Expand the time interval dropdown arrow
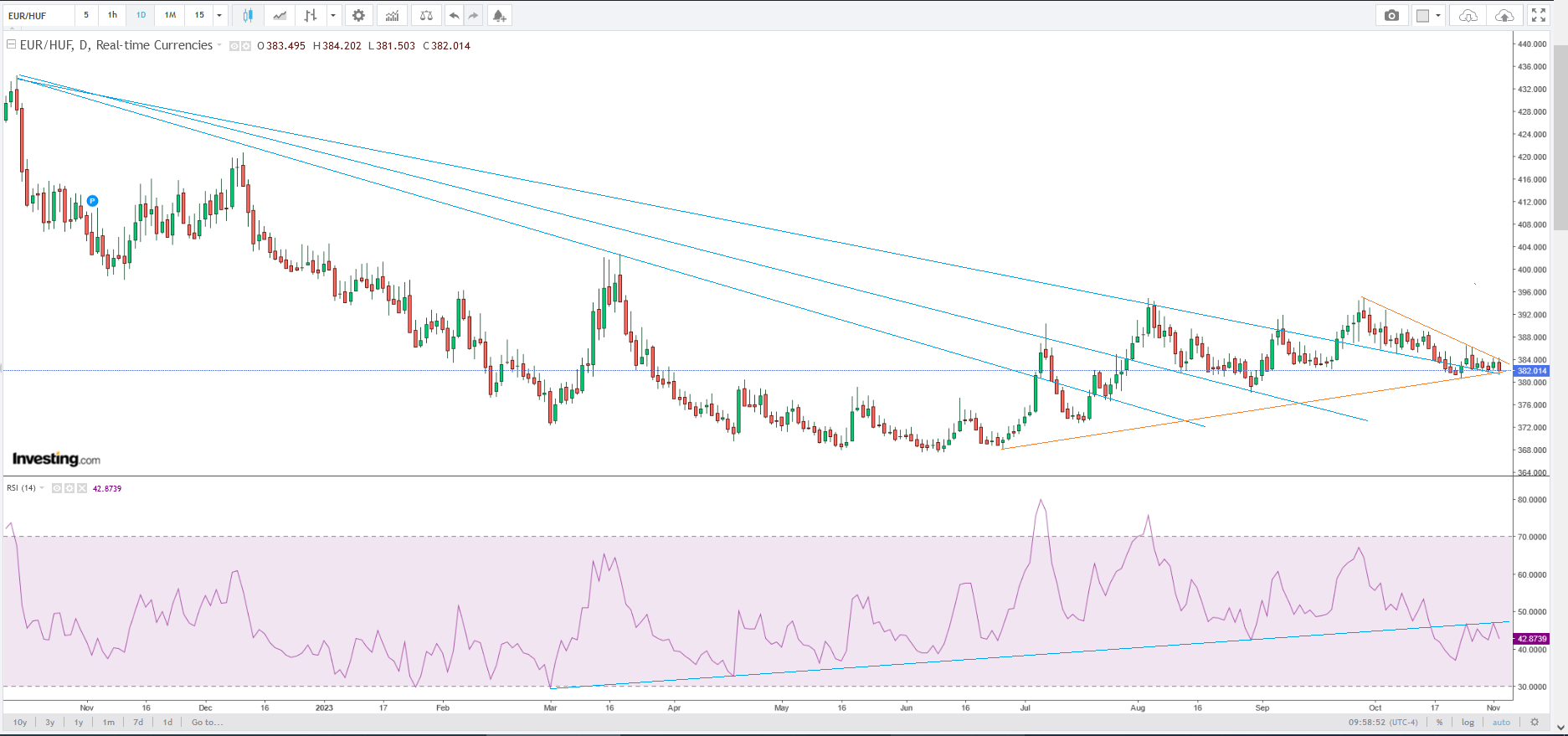Screen dimensions: 1568x736 point(219,15)
